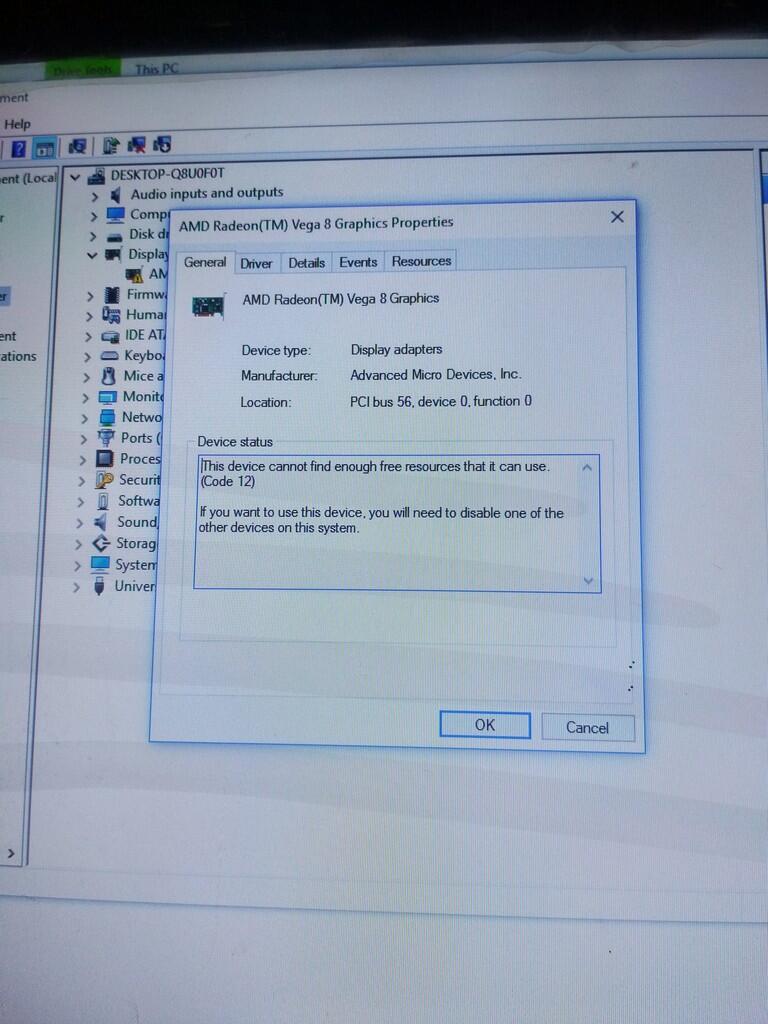Open the blue question-mark Help toolbar icon
This screenshot has width=768, height=1024.
tap(19, 148)
